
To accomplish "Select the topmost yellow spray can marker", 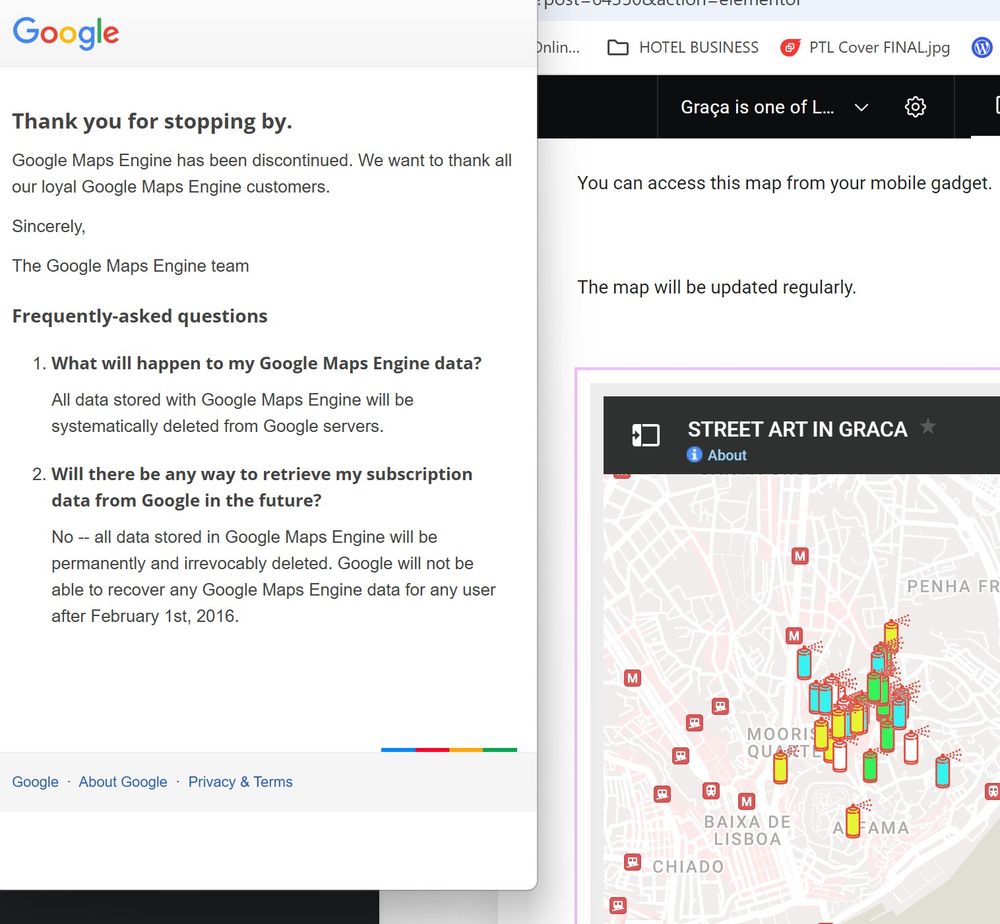I will pos(892,634).
